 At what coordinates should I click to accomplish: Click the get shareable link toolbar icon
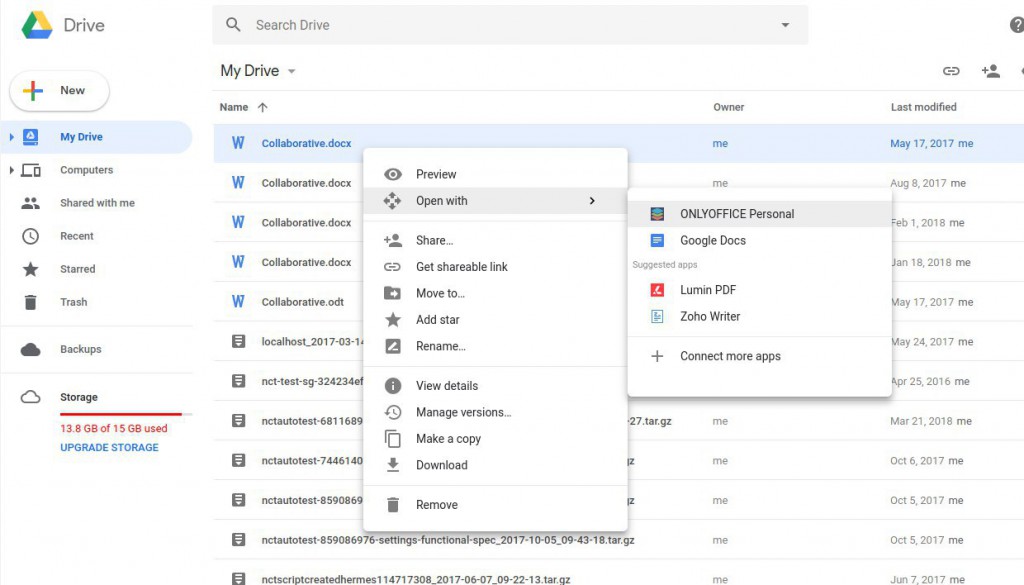click(x=951, y=71)
